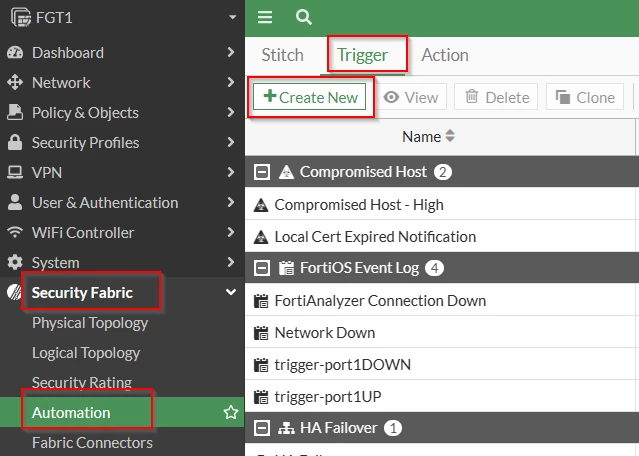Screen dimensions: 639x456
Task: Open Physical Topology page
Action: 90,323
